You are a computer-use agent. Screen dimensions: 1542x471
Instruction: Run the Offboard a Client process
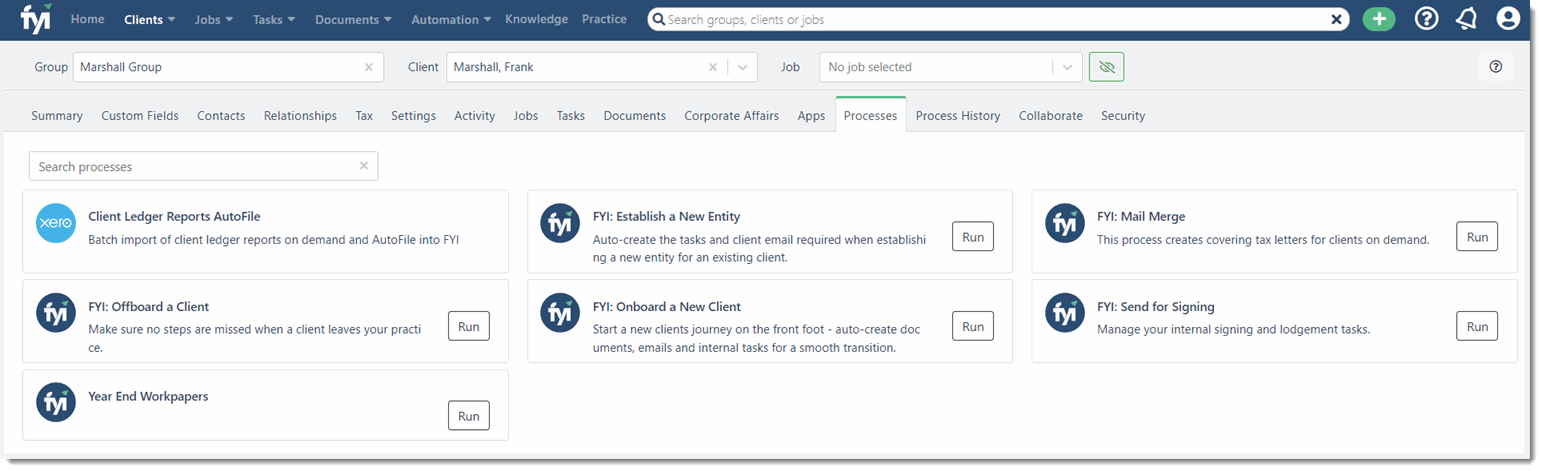click(x=469, y=326)
